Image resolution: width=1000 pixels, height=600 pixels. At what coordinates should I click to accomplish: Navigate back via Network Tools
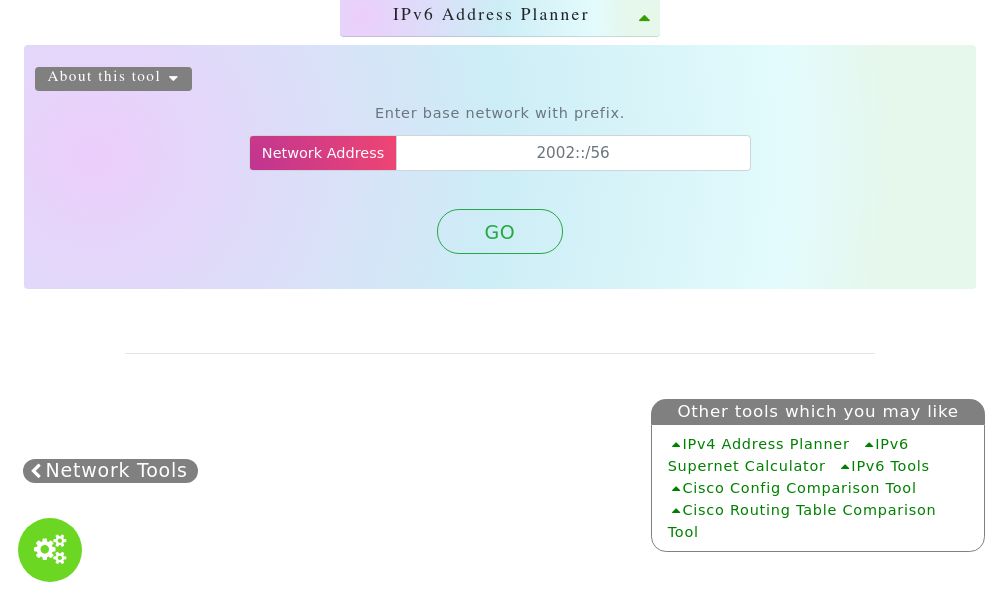pyautogui.click(x=110, y=470)
